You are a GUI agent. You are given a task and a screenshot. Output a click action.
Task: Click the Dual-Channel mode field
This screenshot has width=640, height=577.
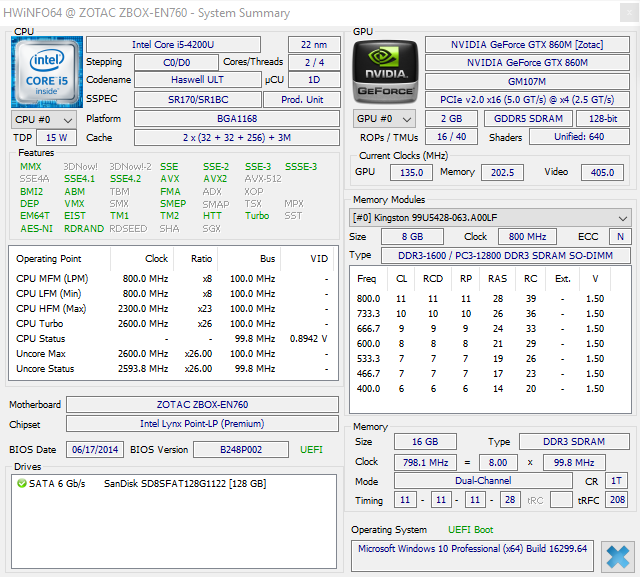click(x=483, y=481)
